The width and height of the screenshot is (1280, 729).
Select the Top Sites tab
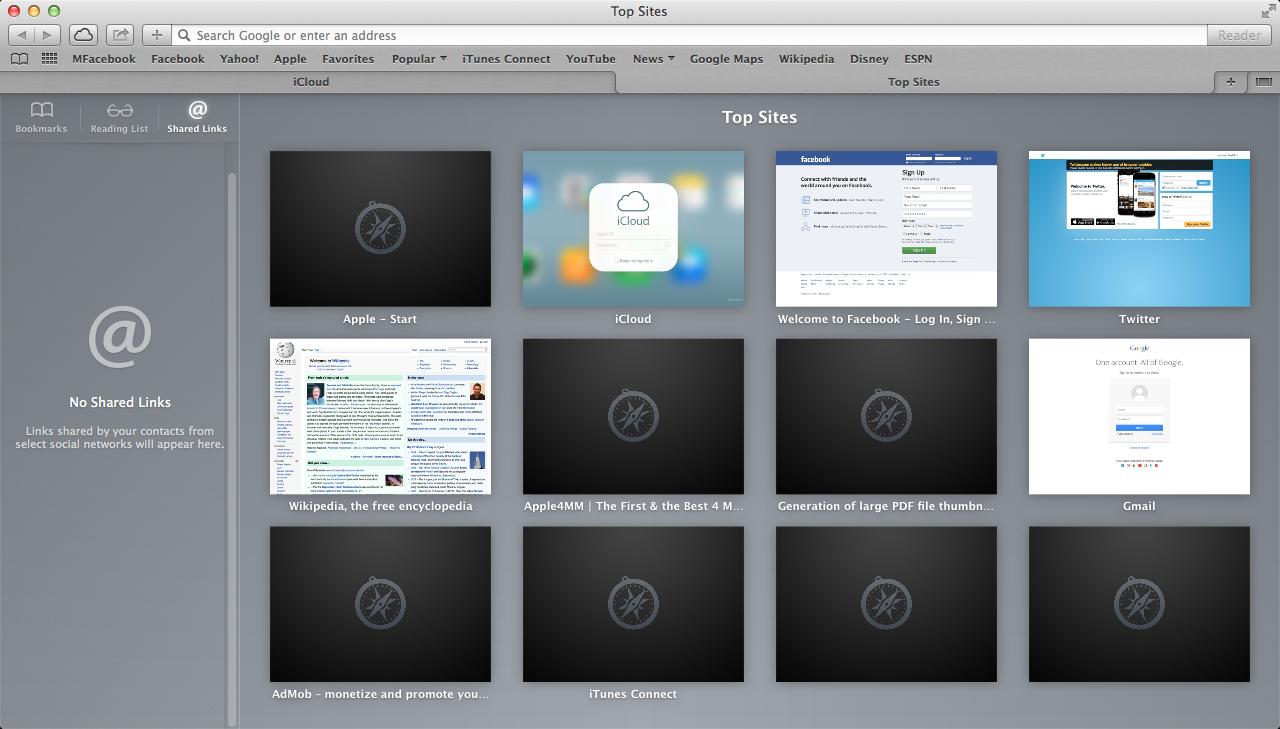pos(914,82)
